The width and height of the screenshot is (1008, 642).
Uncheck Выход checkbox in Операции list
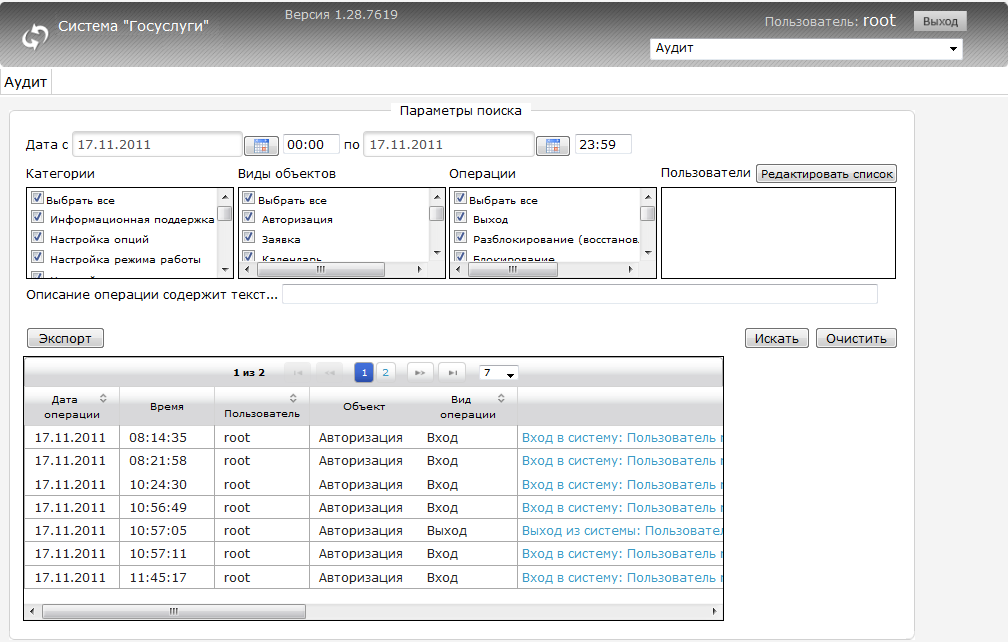pos(461,218)
